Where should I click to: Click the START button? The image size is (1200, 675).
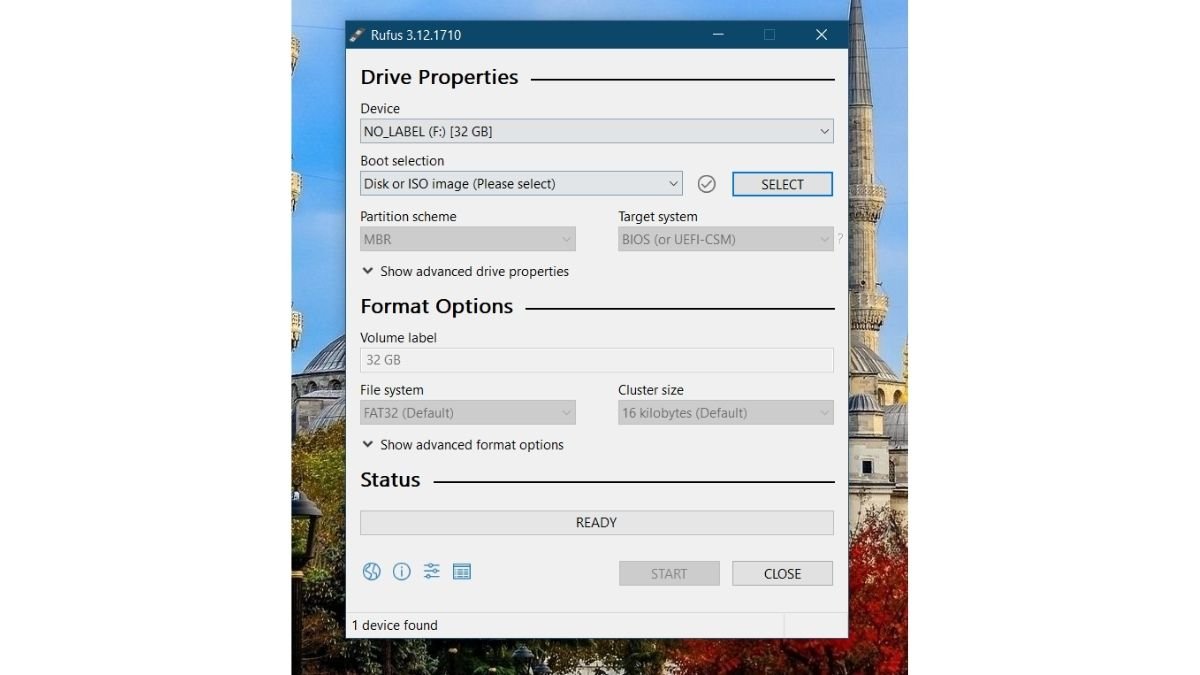click(669, 574)
